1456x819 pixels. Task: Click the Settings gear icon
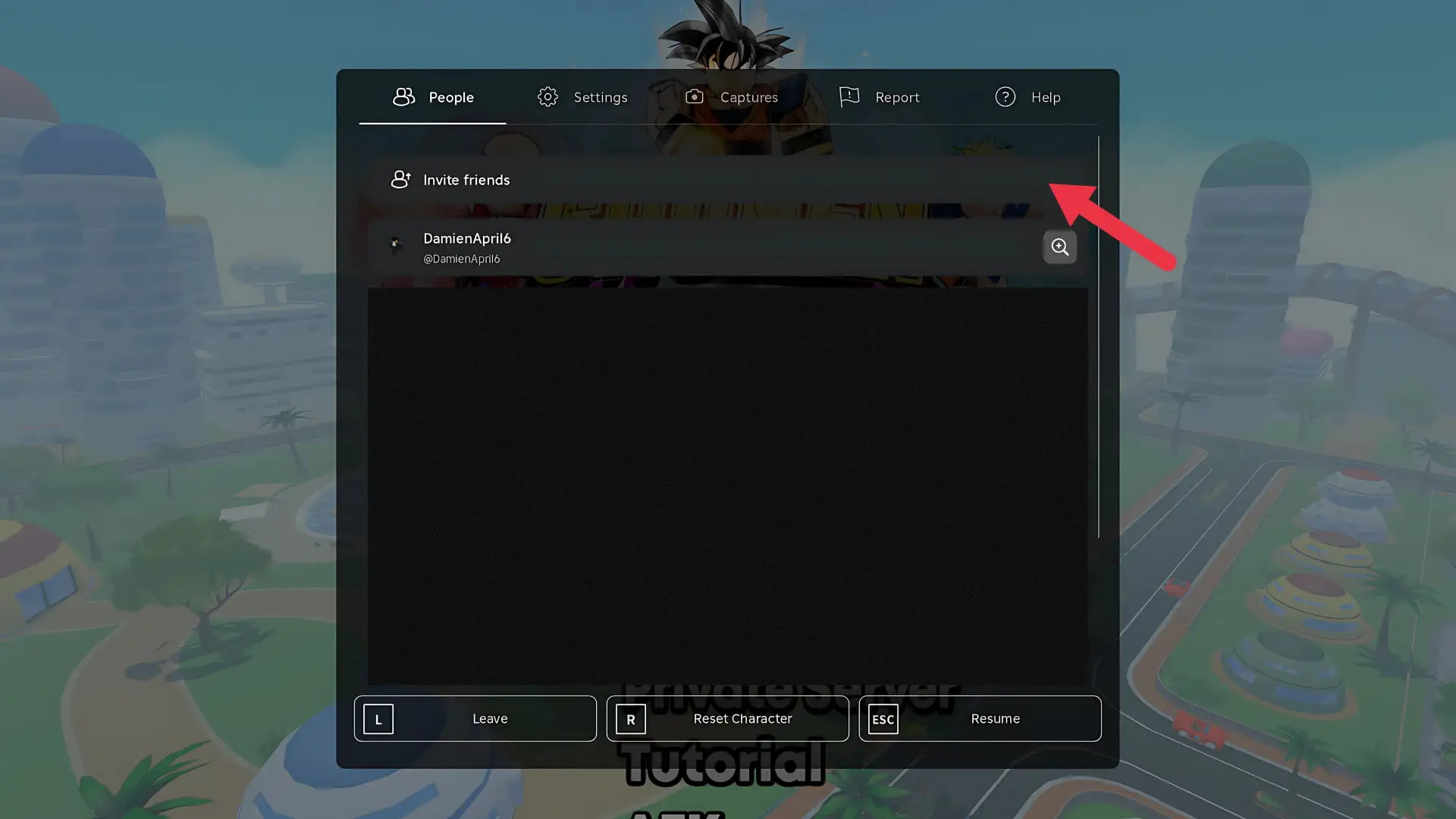[x=548, y=97]
